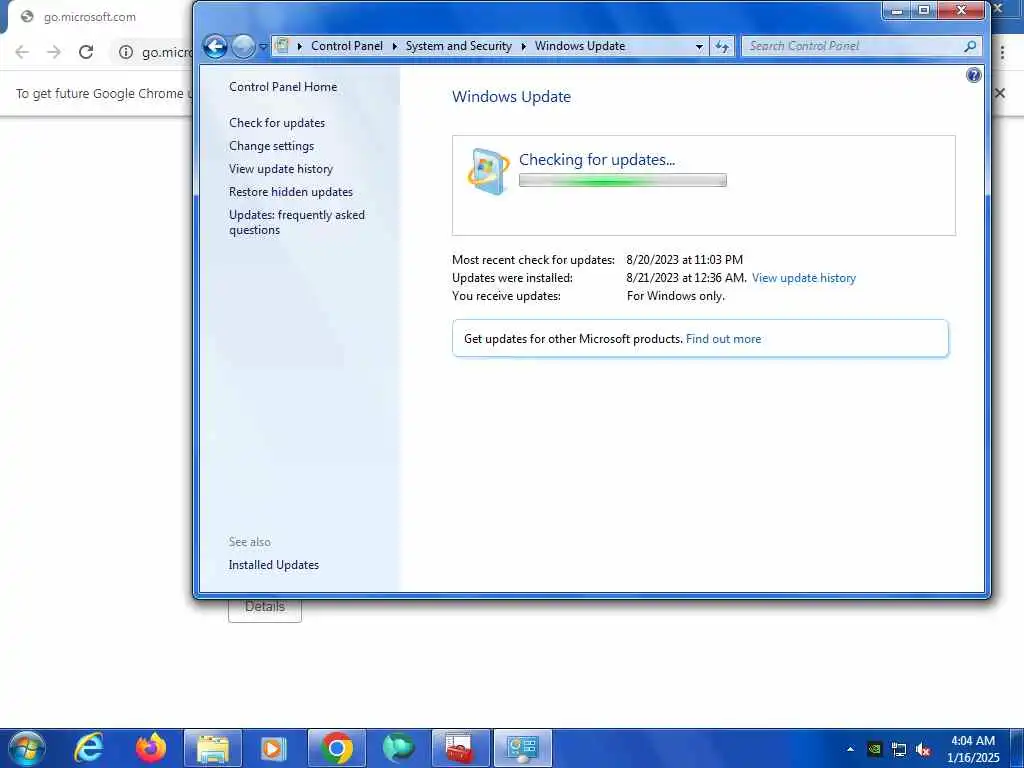Click the Control Panel forward arrow button
1024x768 pixels.
[x=243, y=46]
